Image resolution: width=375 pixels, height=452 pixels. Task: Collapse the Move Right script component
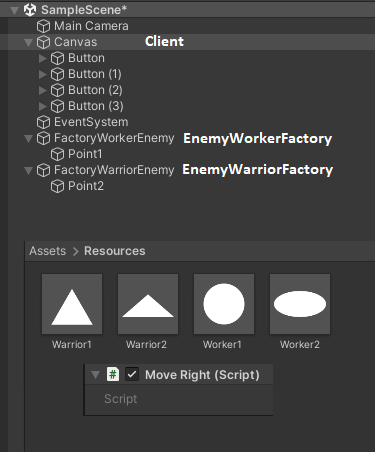(x=95, y=375)
